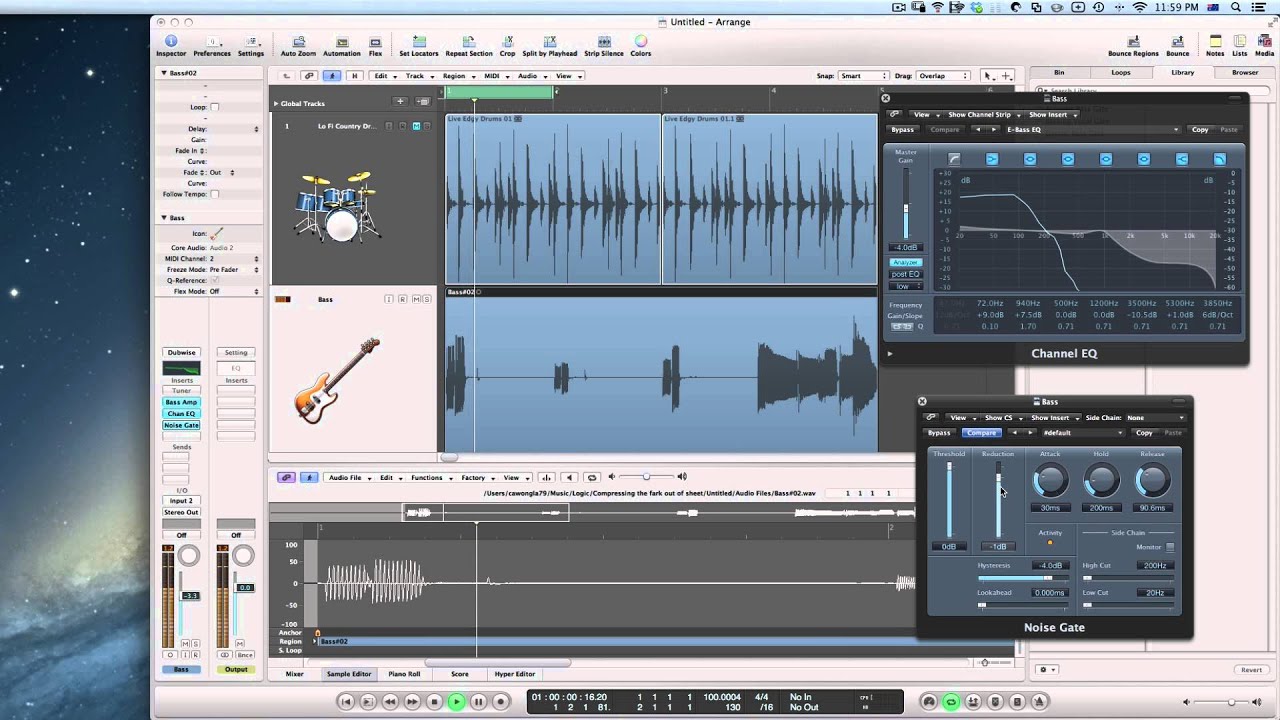Toggle the Catch playhead button in Arrange

pos(332,76)
